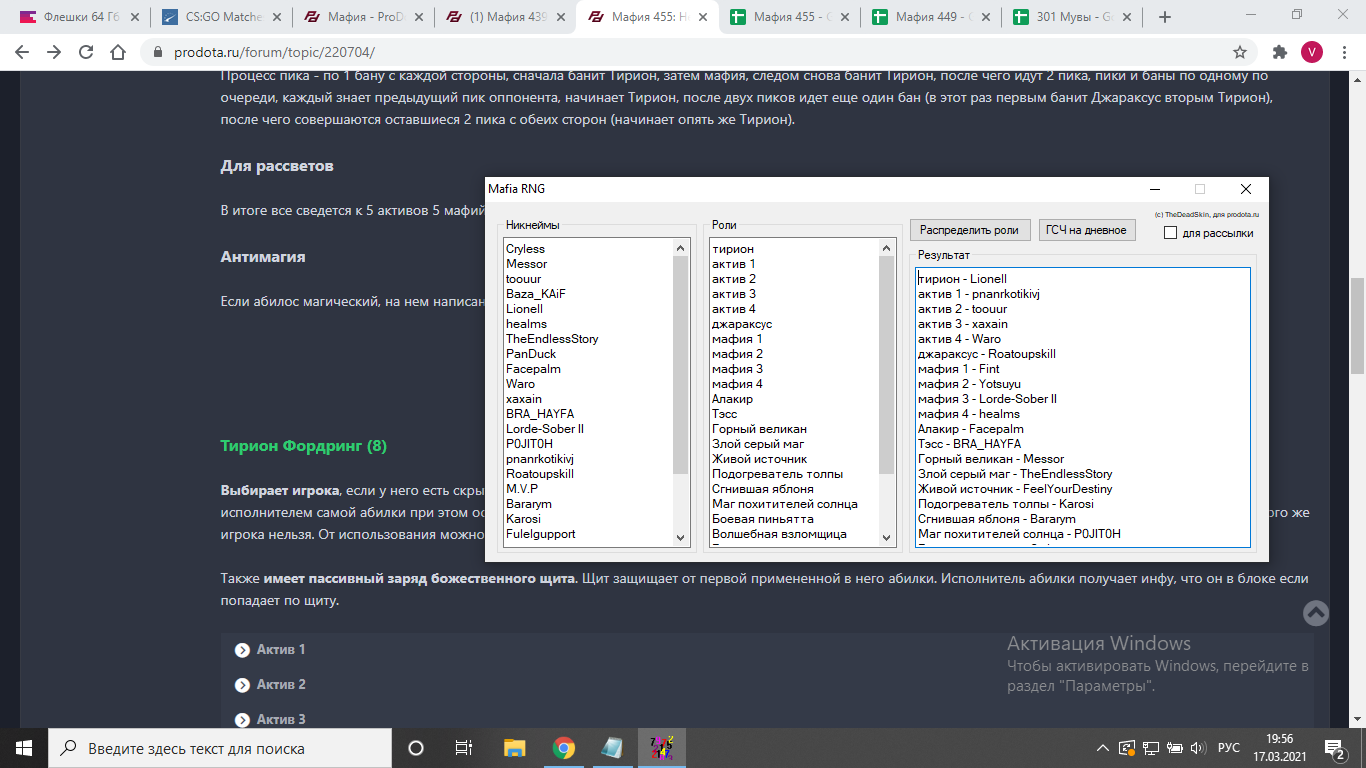Bookmark this page with the star icon
Image resolution: width=1366 pixels, height=768 pixels.
click(1239, 52)
